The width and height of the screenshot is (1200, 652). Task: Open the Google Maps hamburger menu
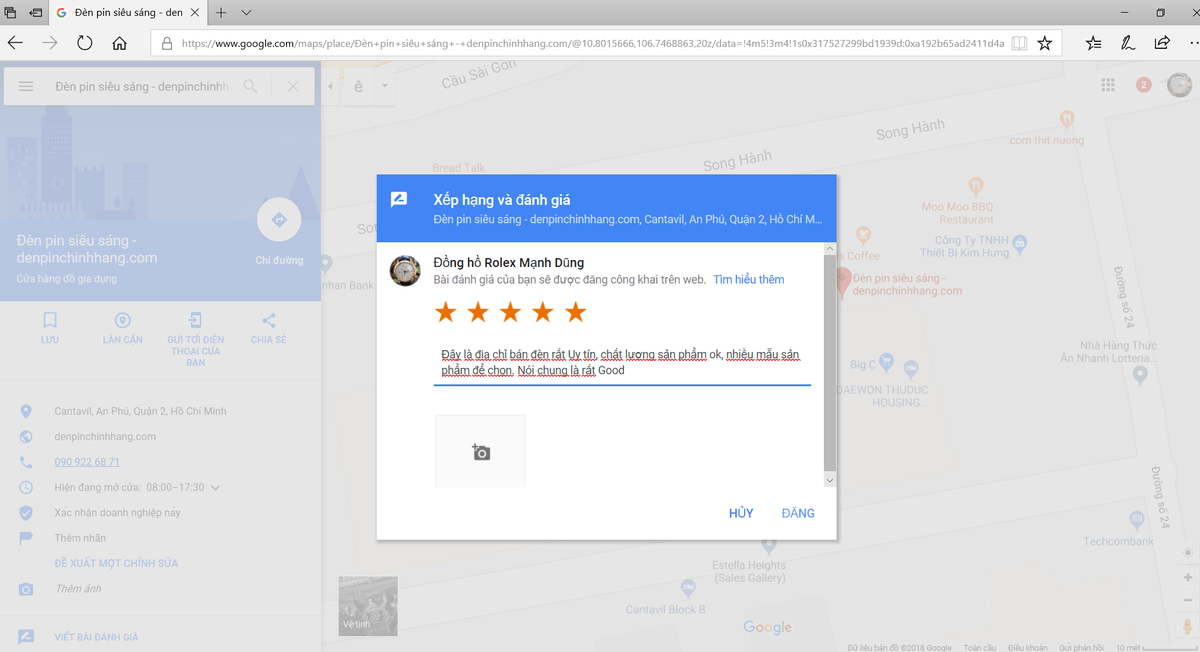(x=26, y=87)
